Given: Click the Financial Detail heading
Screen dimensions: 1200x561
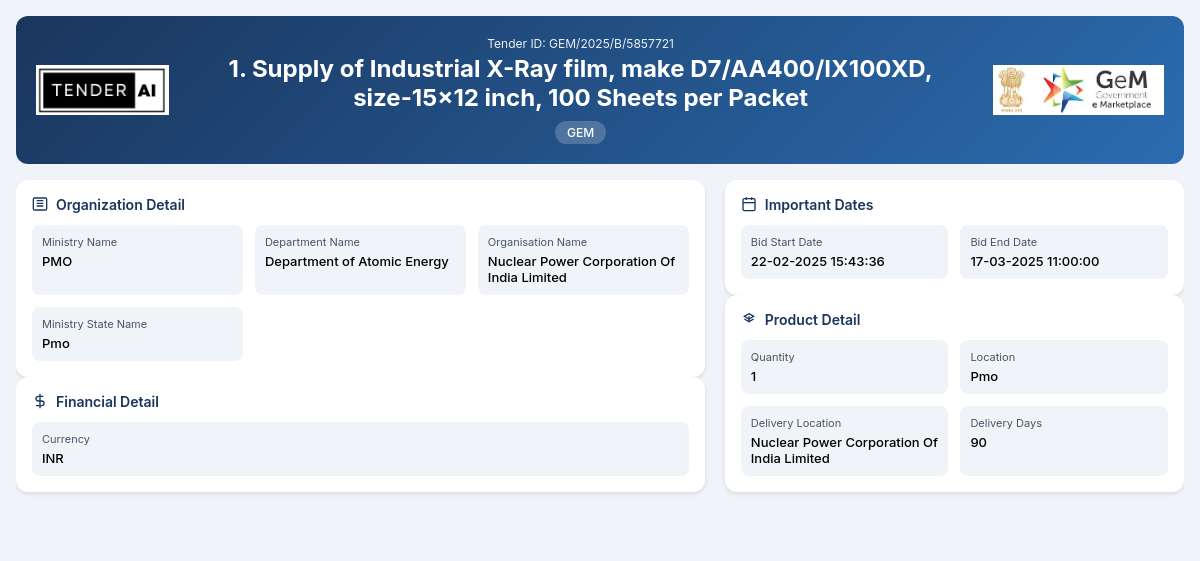Looking at the screenshot, I should [x=107, y=402].
